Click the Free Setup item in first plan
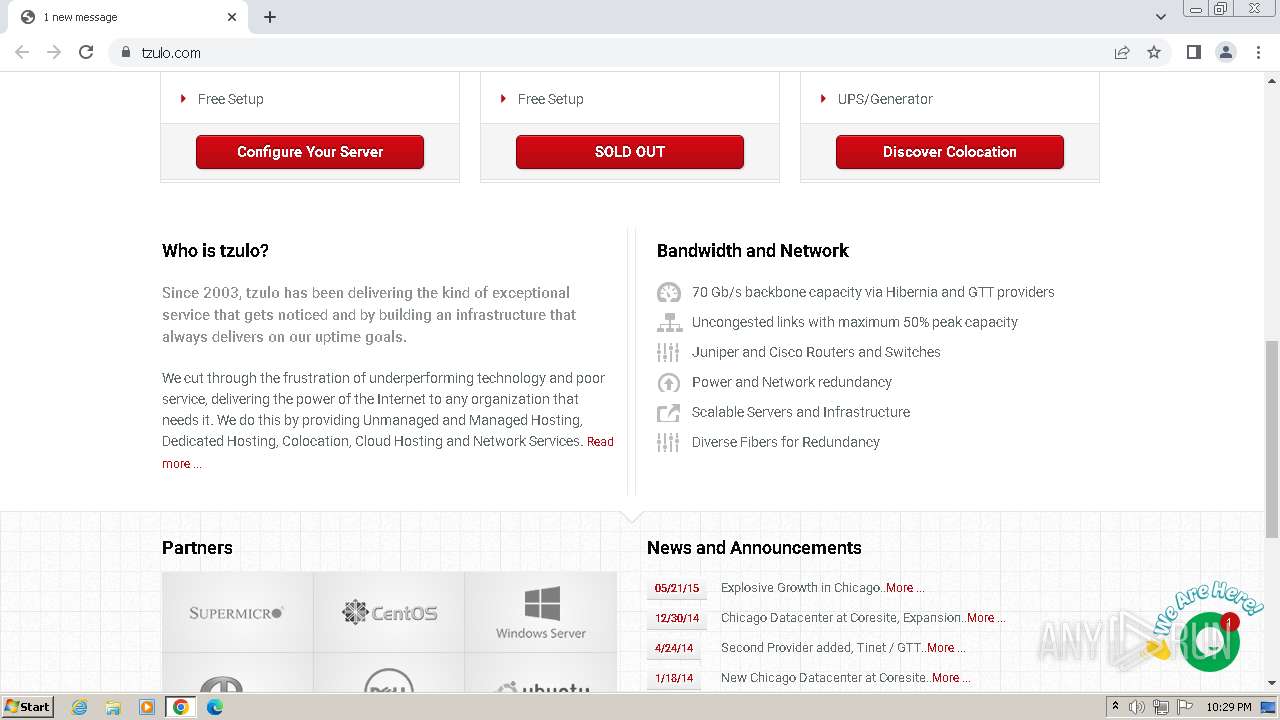Screen dimensions: 1280x720 230,99
